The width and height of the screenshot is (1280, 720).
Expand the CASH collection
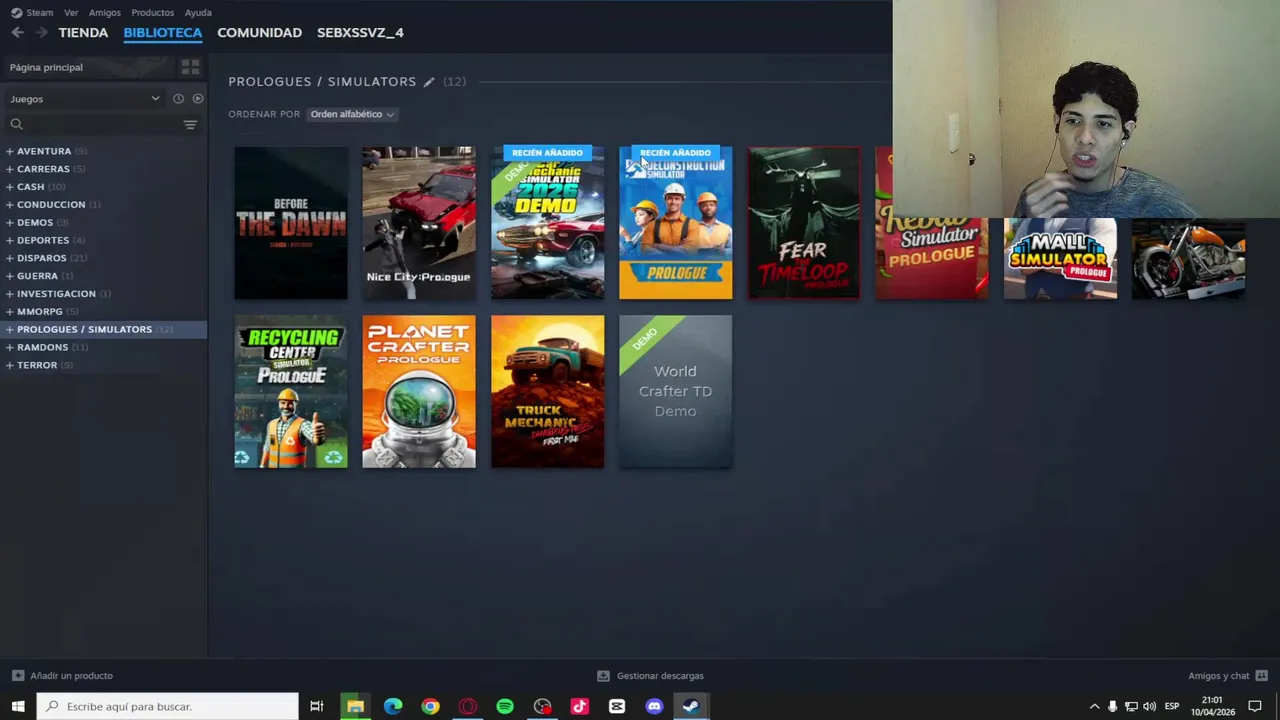(x=9, y=187)
